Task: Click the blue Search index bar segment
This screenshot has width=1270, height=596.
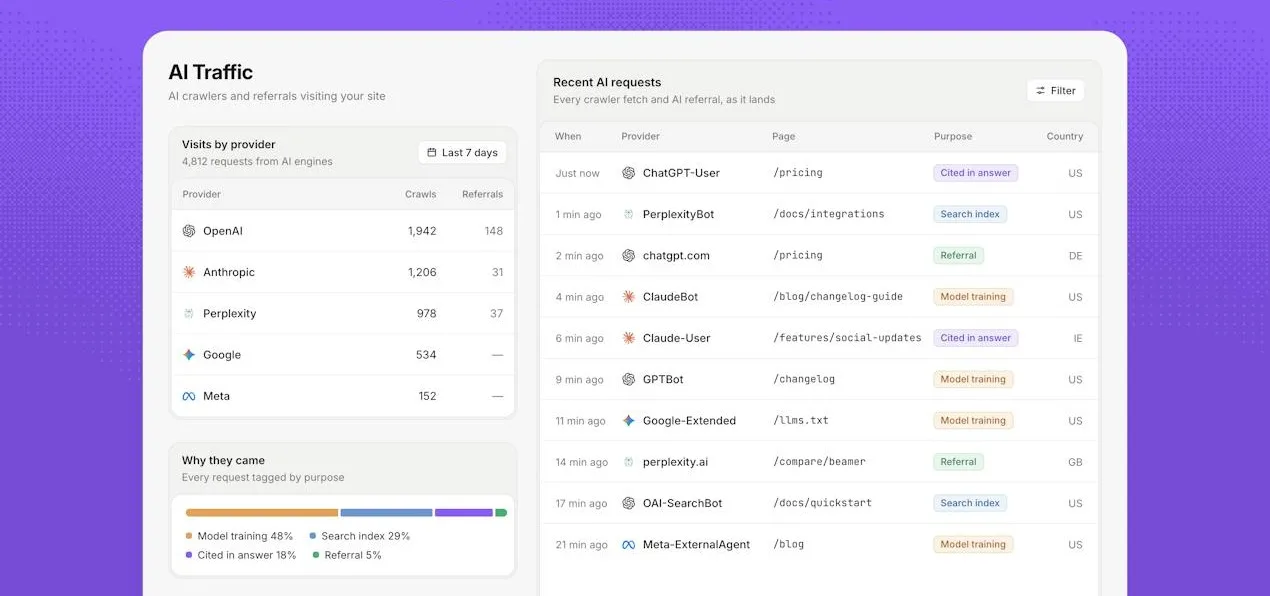Action: tap(386, 513)
